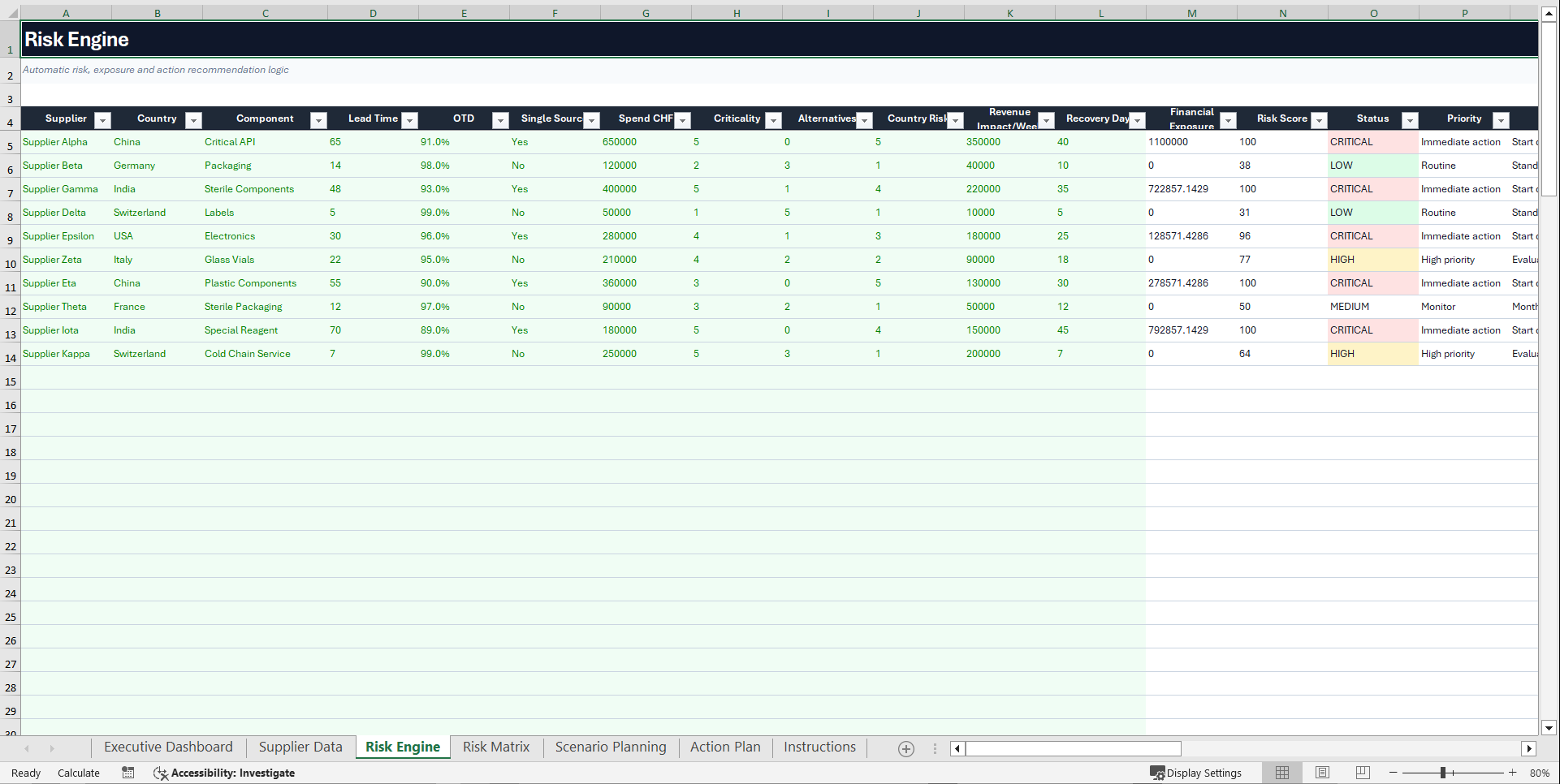Select column M header
The image size is (1560, 784).
tap(1191, 13)
